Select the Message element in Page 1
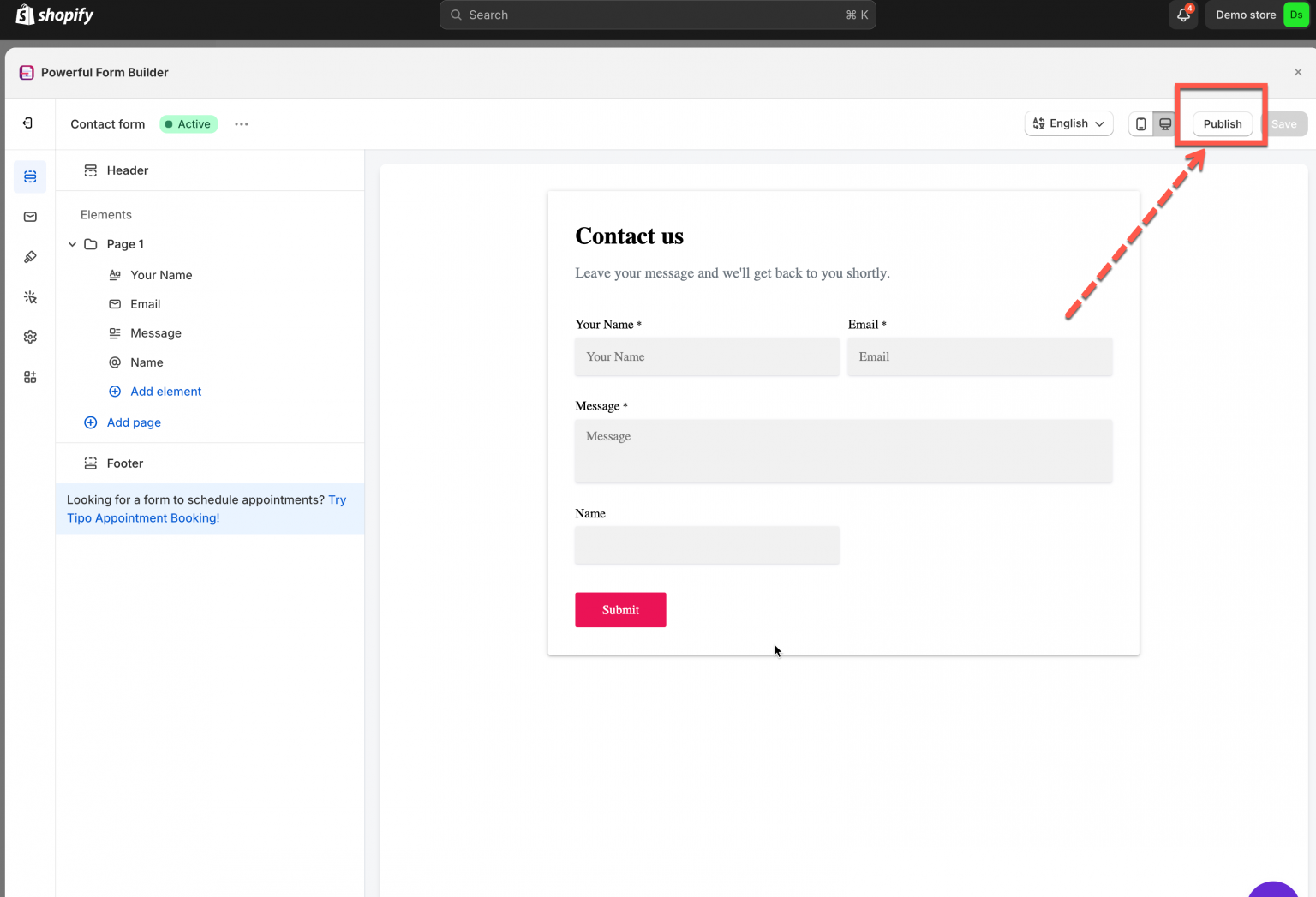This screenshot has width=1316, height=897. click(x=156, y=332)
